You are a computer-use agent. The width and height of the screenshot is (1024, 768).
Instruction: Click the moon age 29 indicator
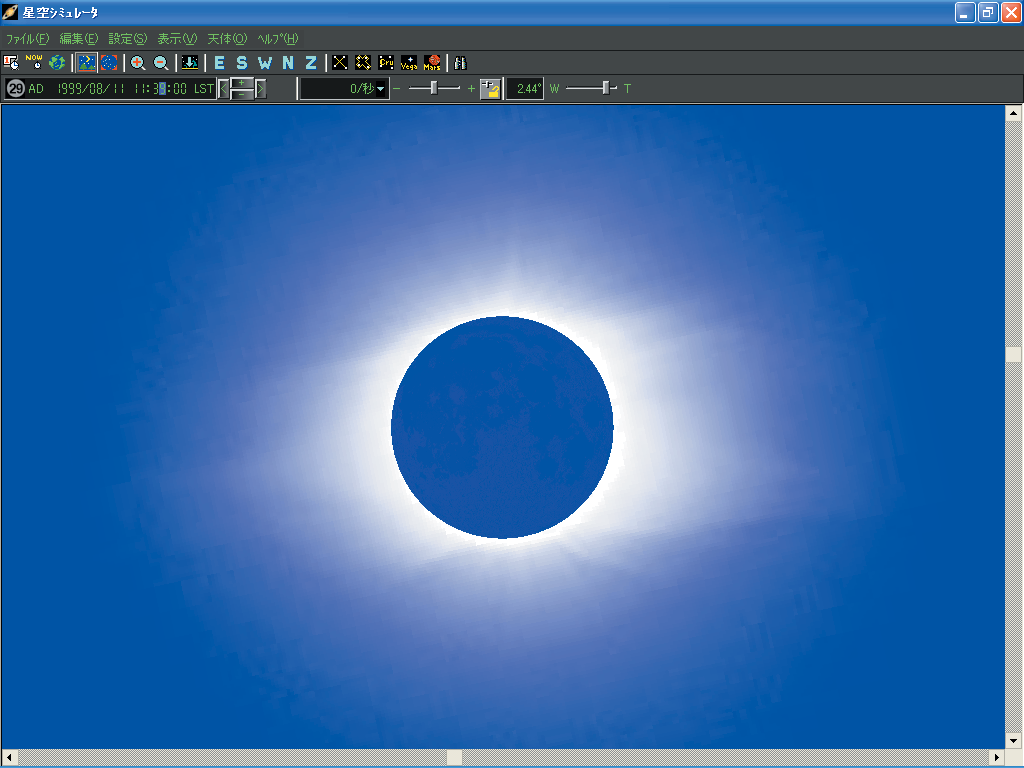(16, 88)
